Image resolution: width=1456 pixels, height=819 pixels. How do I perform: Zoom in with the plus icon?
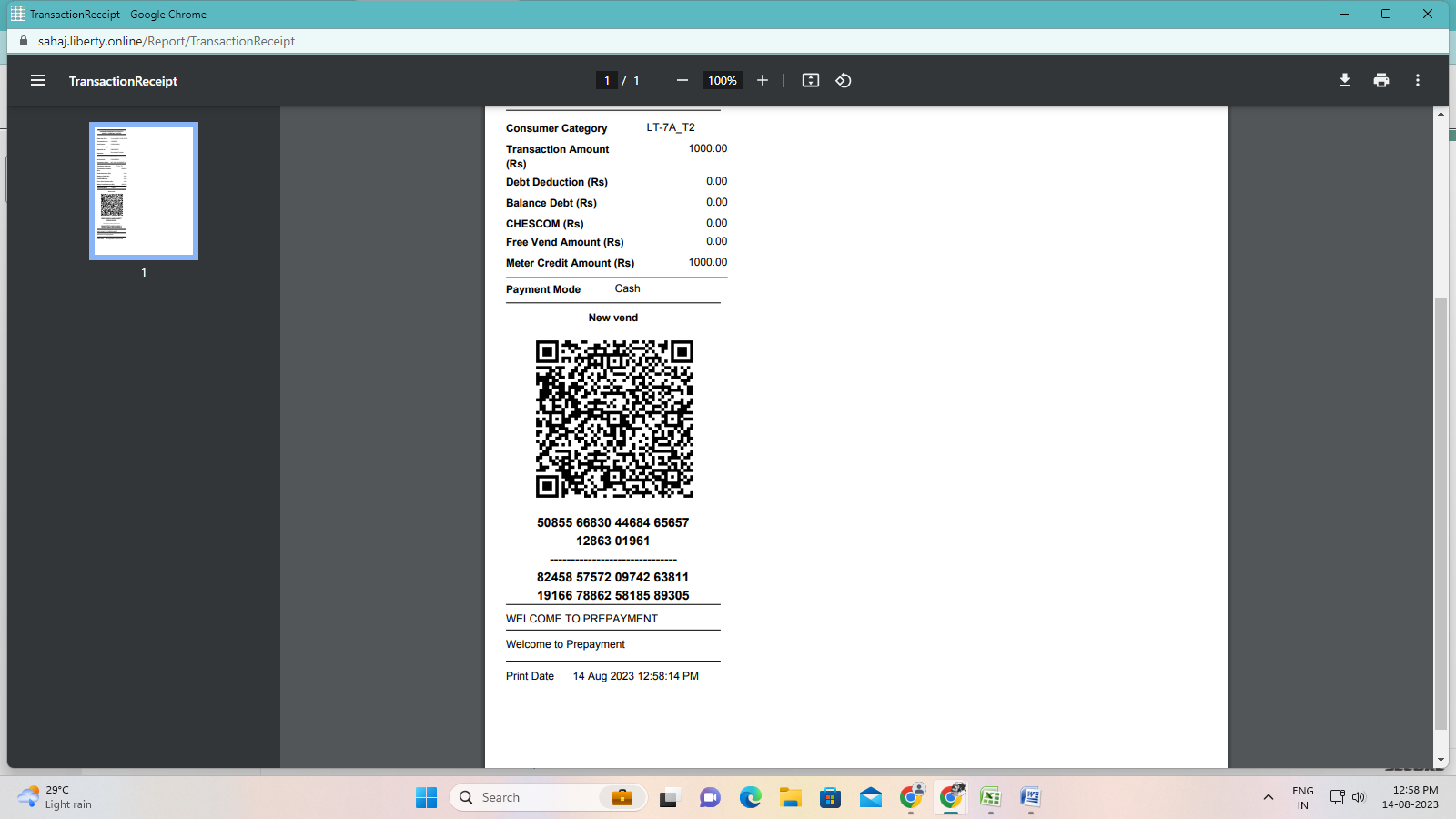pyautogui.click(x=763, y=80)
